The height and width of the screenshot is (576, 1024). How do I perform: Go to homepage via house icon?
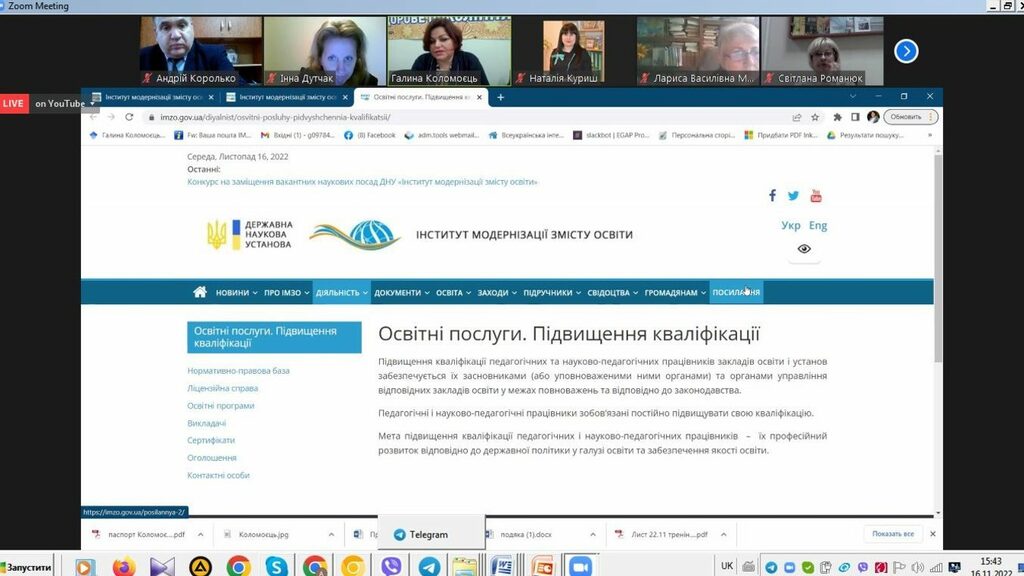[200, 292]
